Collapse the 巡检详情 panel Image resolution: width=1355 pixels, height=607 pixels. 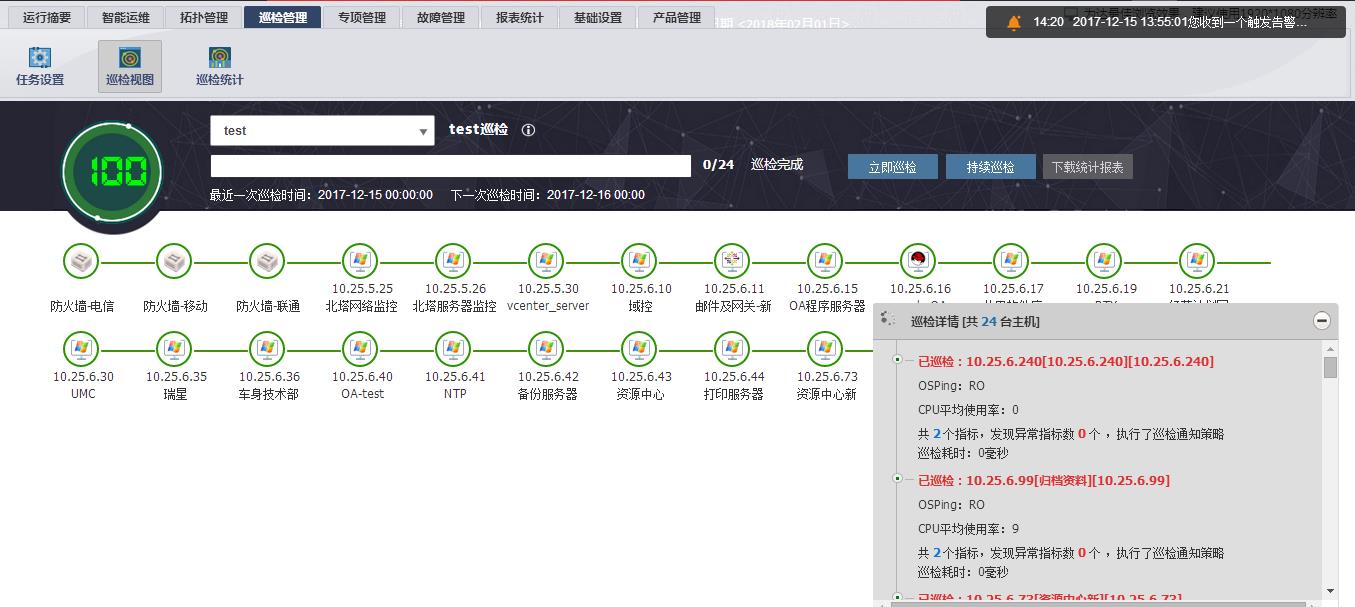pyautogui.click(x=1321, y=318)
